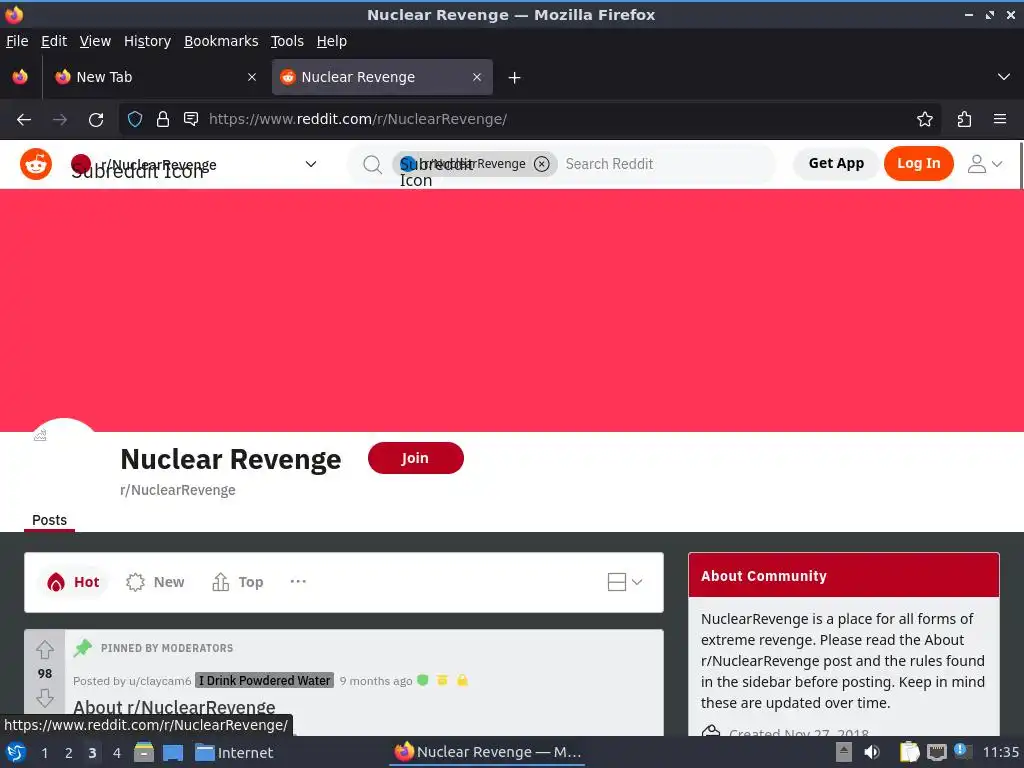
Task: Switch to workspace 1
Action: point(44,753)
